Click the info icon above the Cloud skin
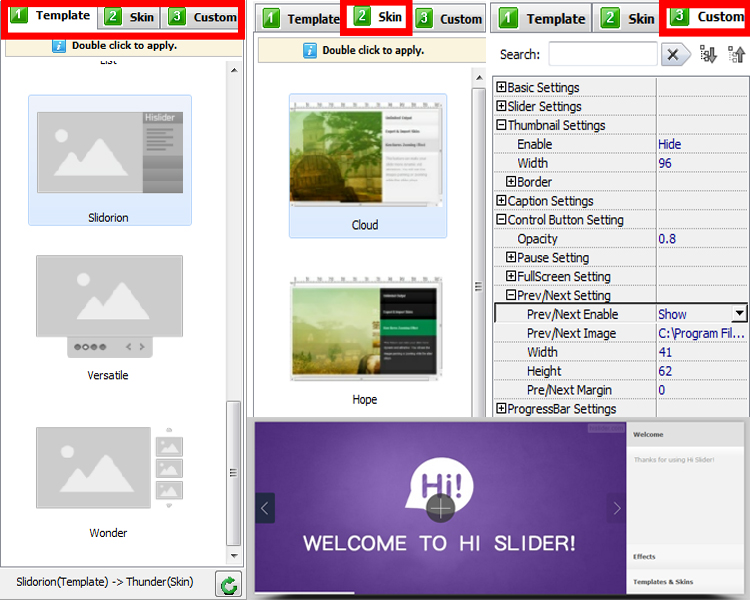750x600 pixels. point(309,50)
